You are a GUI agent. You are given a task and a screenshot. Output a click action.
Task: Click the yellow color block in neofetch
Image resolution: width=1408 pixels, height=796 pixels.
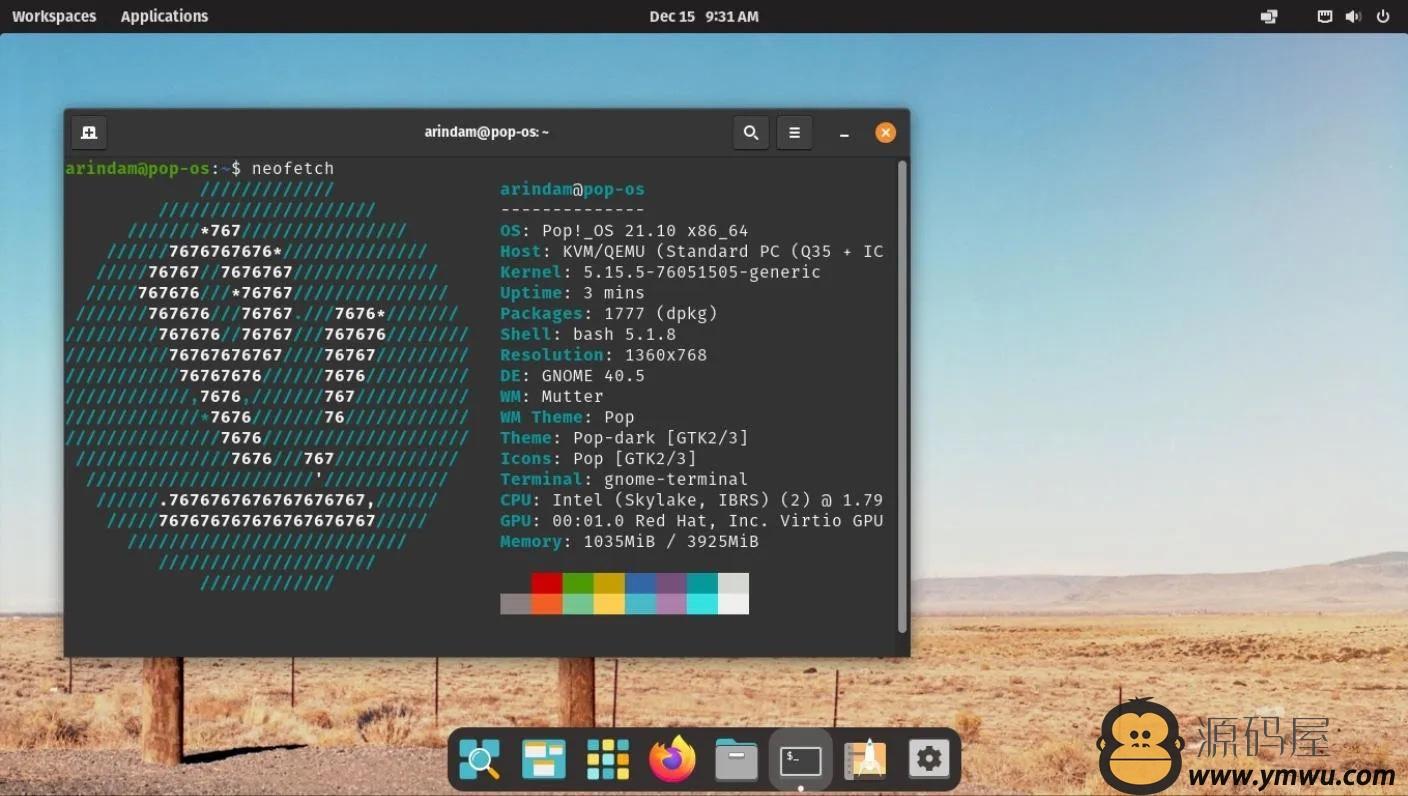608,583
